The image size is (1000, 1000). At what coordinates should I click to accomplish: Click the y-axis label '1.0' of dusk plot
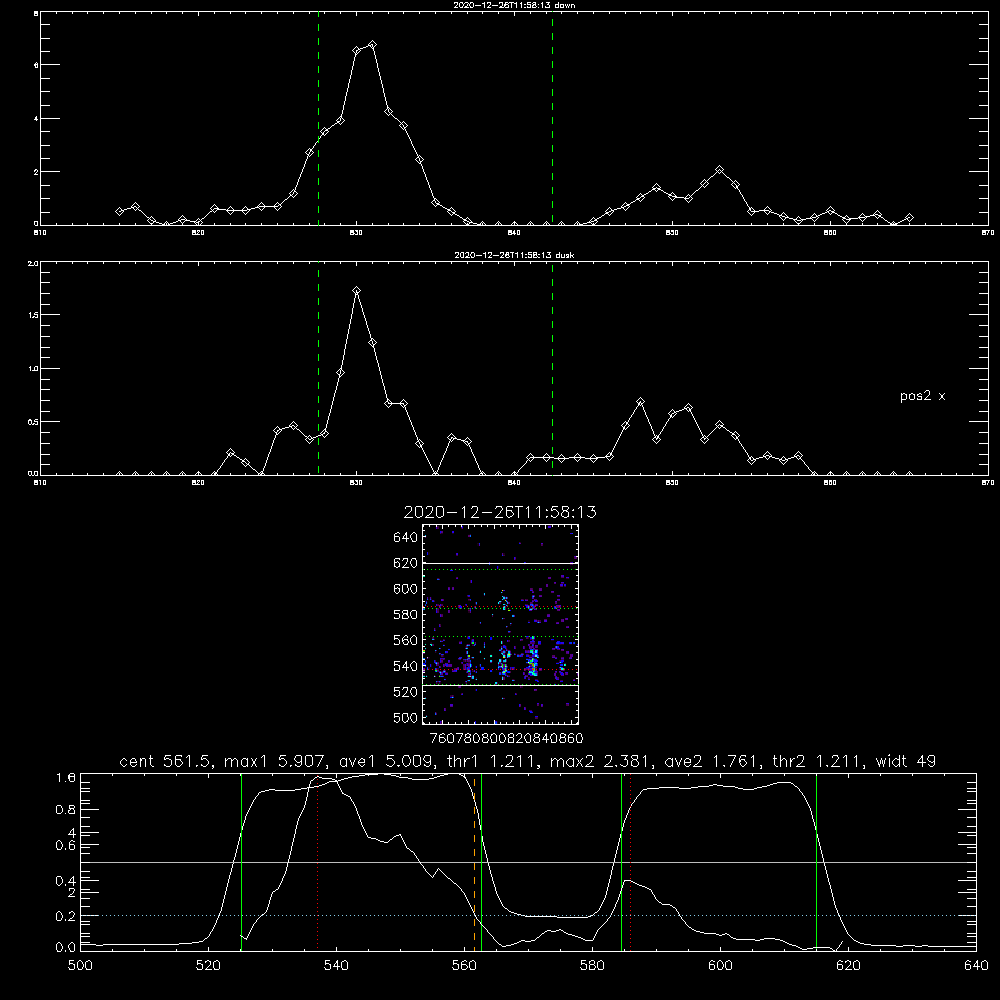(34, 369)
